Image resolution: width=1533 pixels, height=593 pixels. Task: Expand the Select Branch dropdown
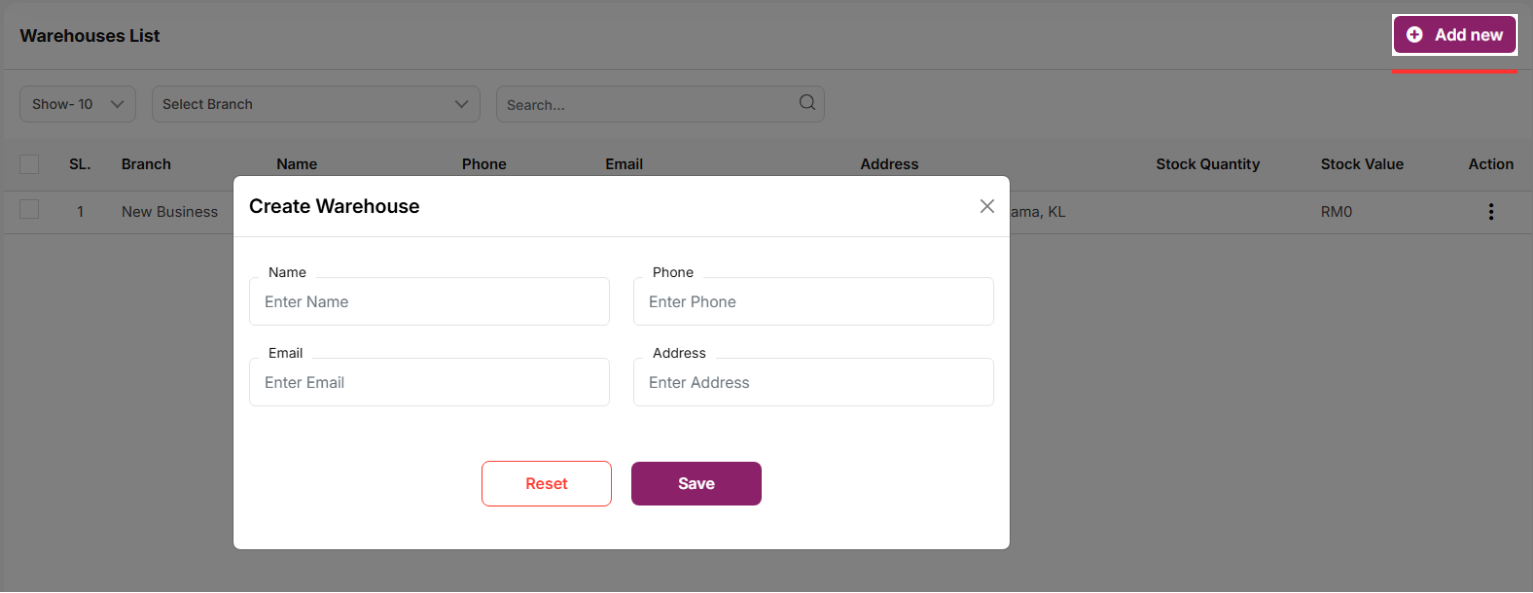pyautogui.click(x=315, y=104)
